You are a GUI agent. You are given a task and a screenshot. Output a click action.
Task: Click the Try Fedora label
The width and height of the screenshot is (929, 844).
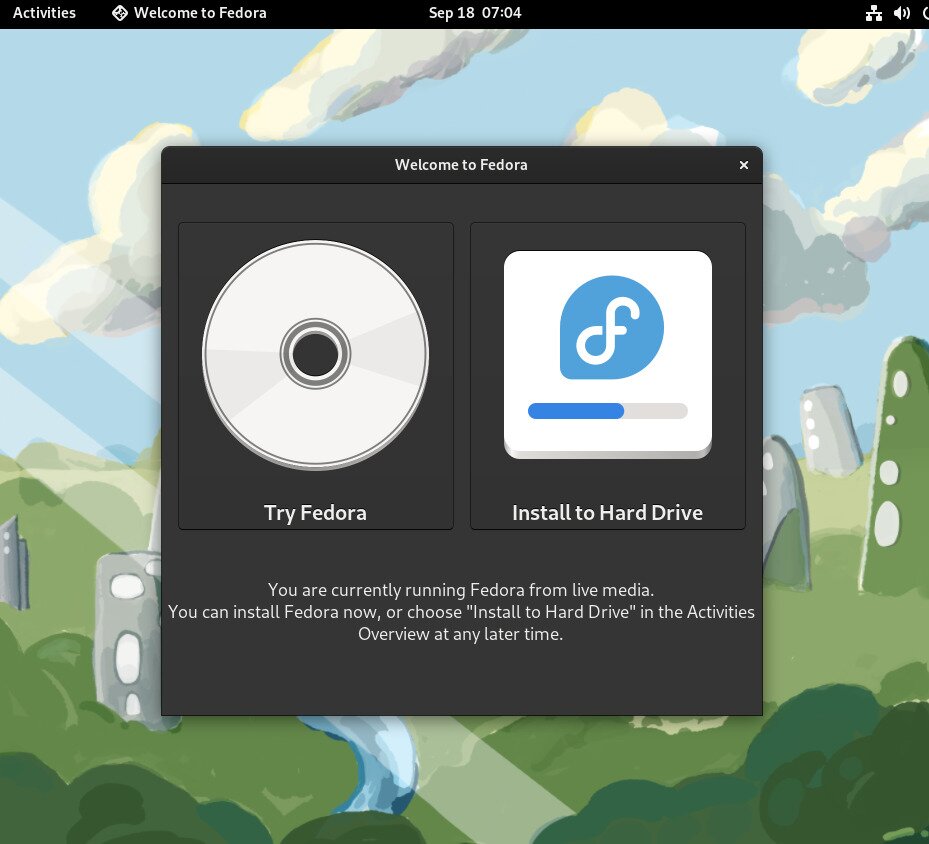(x=315, y=513)
